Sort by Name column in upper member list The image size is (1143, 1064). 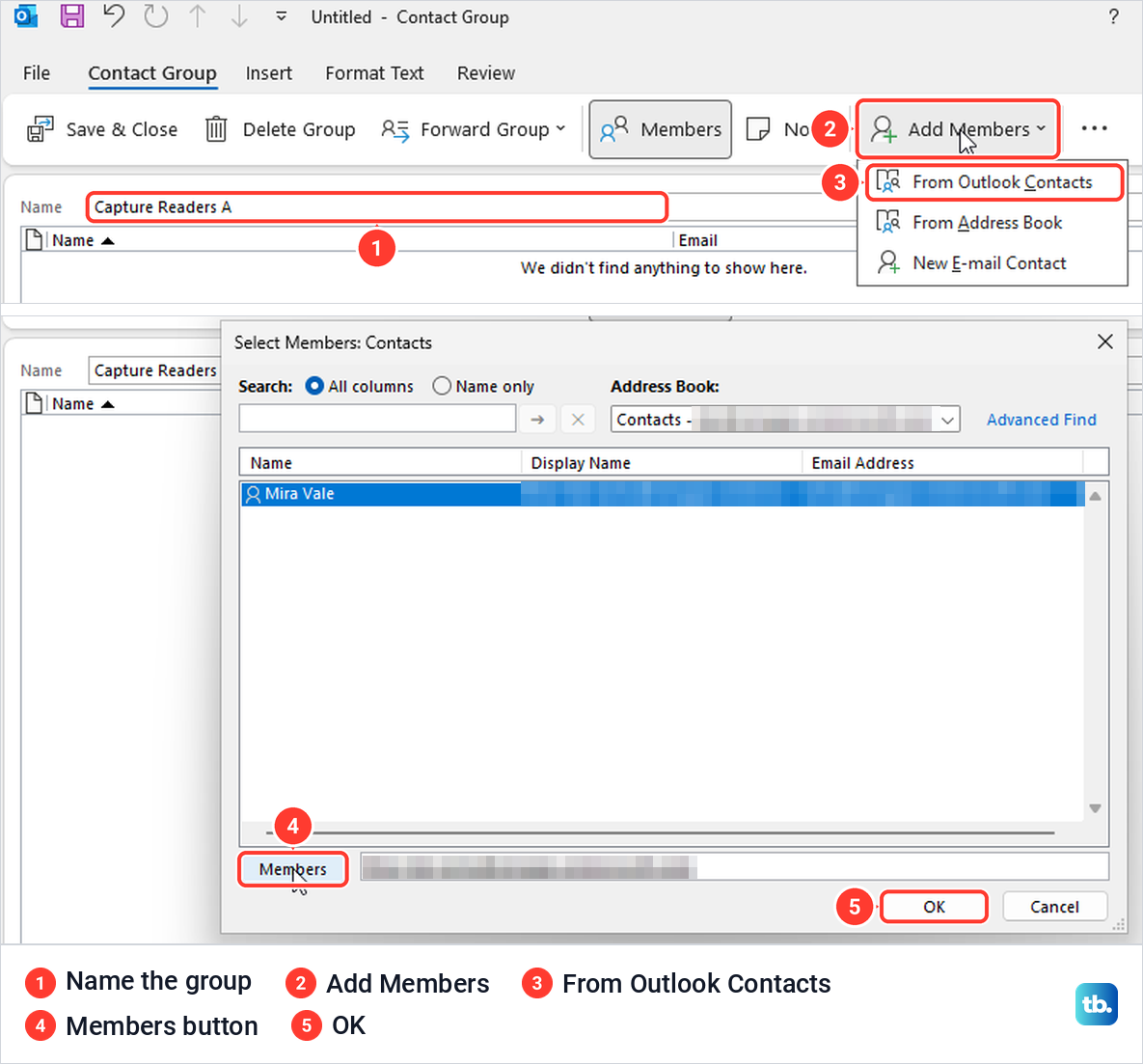tap(83, 240)
